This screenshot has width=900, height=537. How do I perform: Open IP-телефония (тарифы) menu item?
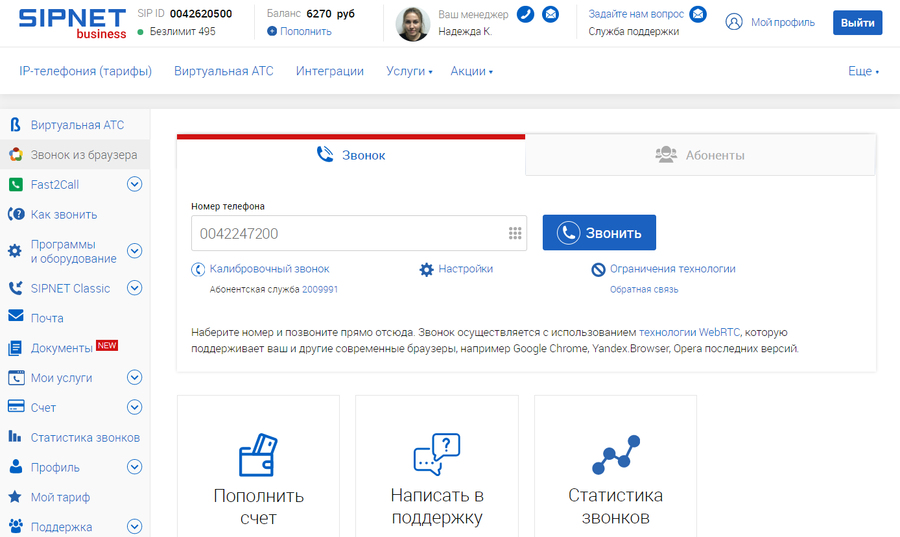[86, 71]
